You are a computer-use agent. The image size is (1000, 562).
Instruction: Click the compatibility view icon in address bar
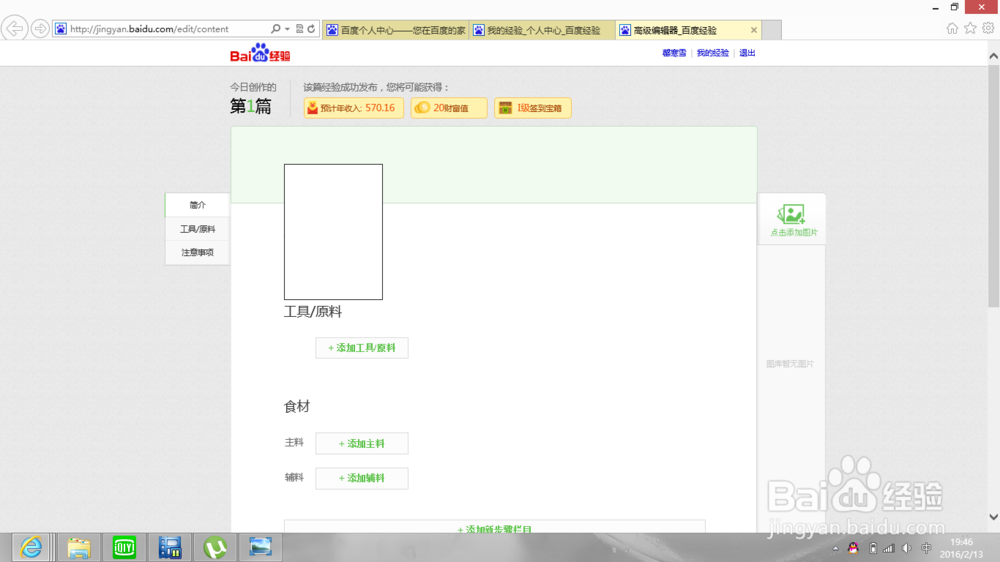click(x=300, y=29)
